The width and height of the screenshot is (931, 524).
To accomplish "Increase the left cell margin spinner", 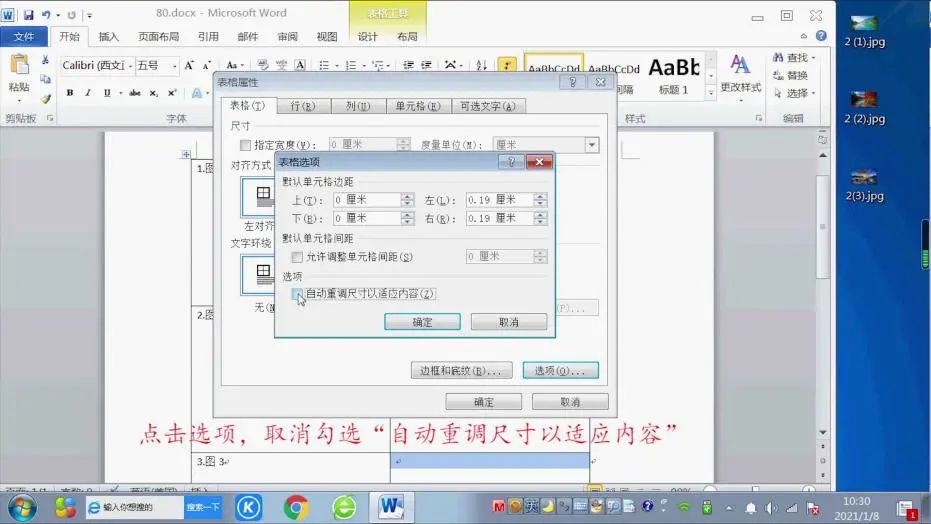I will 541,196.
